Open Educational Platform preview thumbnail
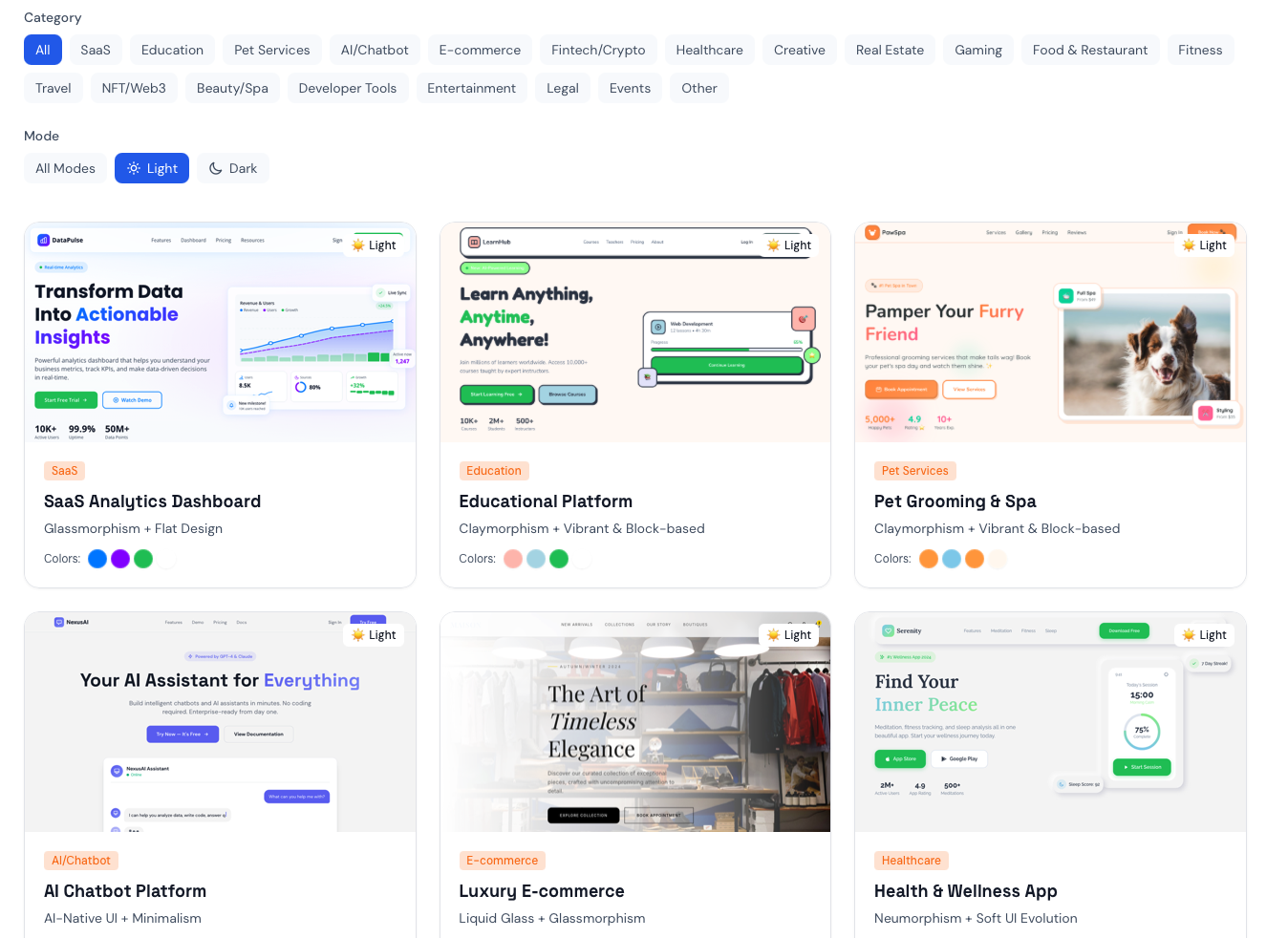The width and height of the screenshot is (1288, 938). pos(635,332)
